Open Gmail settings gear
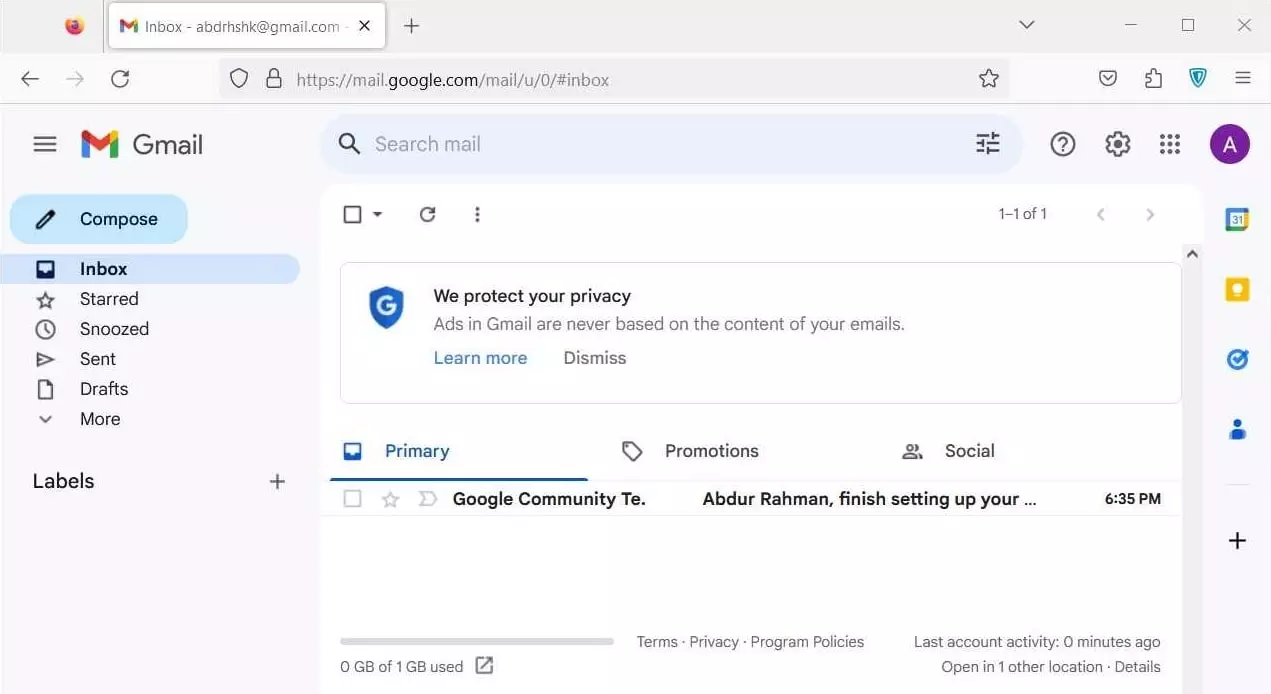This screenshot has height=694, width=1271. tap(1117, 144)
